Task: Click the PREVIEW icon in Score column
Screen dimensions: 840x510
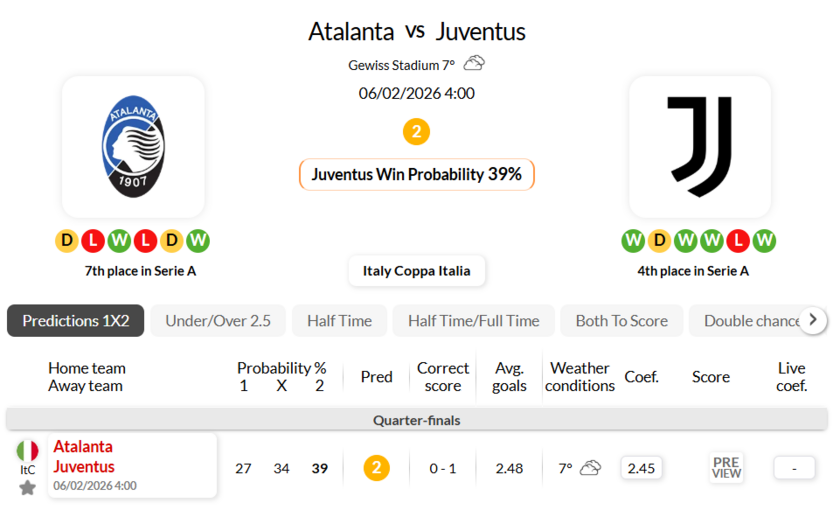Action: click(x=726, y=468)
